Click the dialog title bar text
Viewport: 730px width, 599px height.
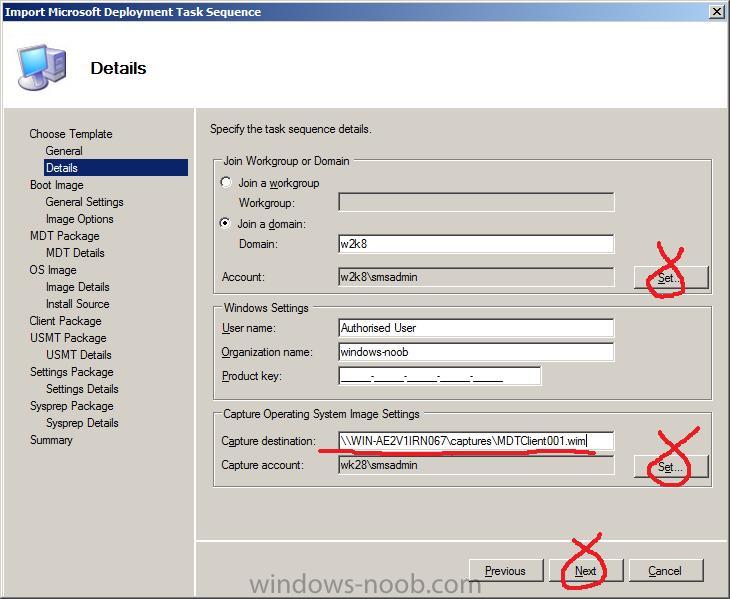[133, 12]
